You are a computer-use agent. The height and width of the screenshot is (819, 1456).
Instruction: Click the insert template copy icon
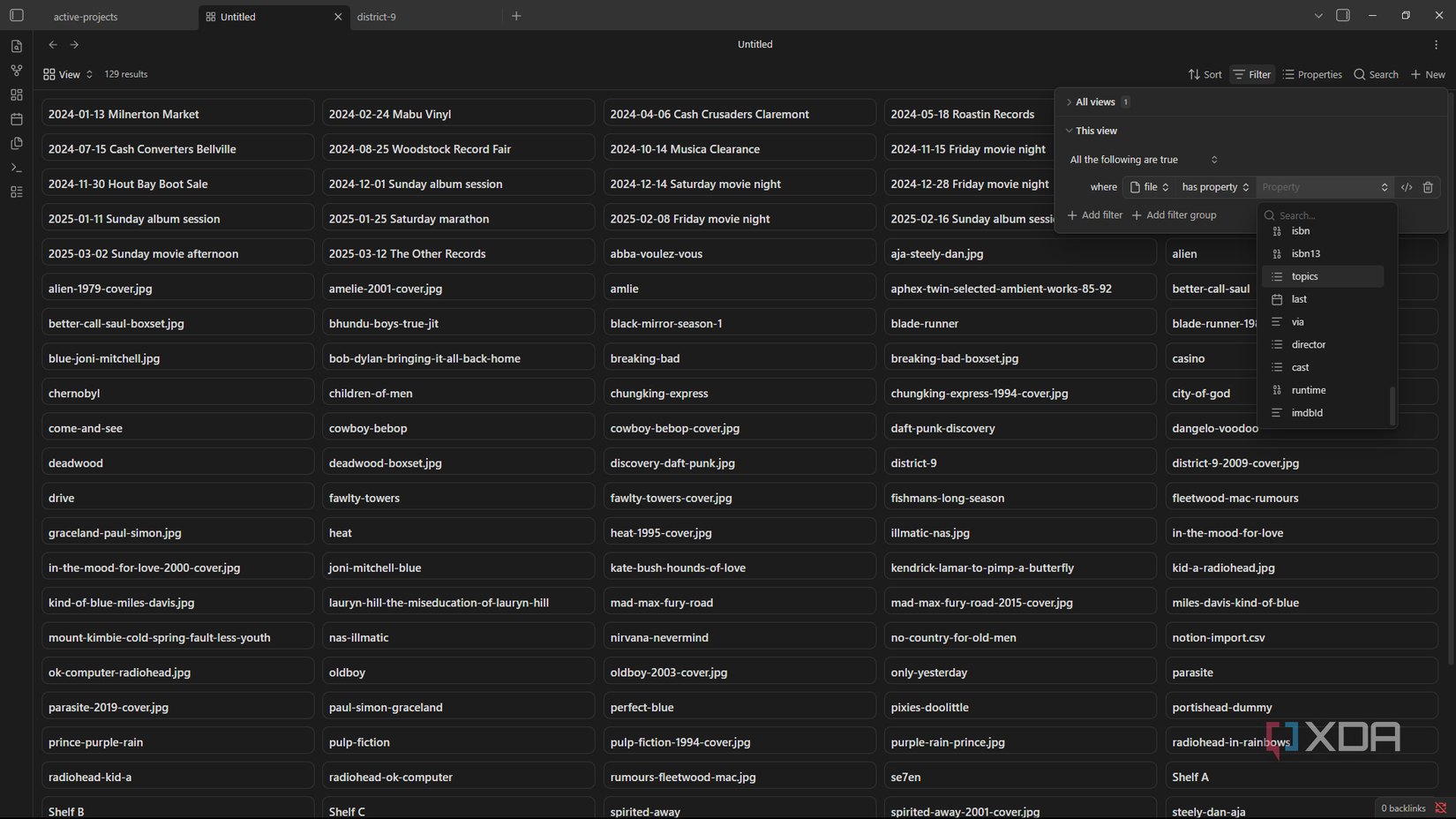pos(17,143)
